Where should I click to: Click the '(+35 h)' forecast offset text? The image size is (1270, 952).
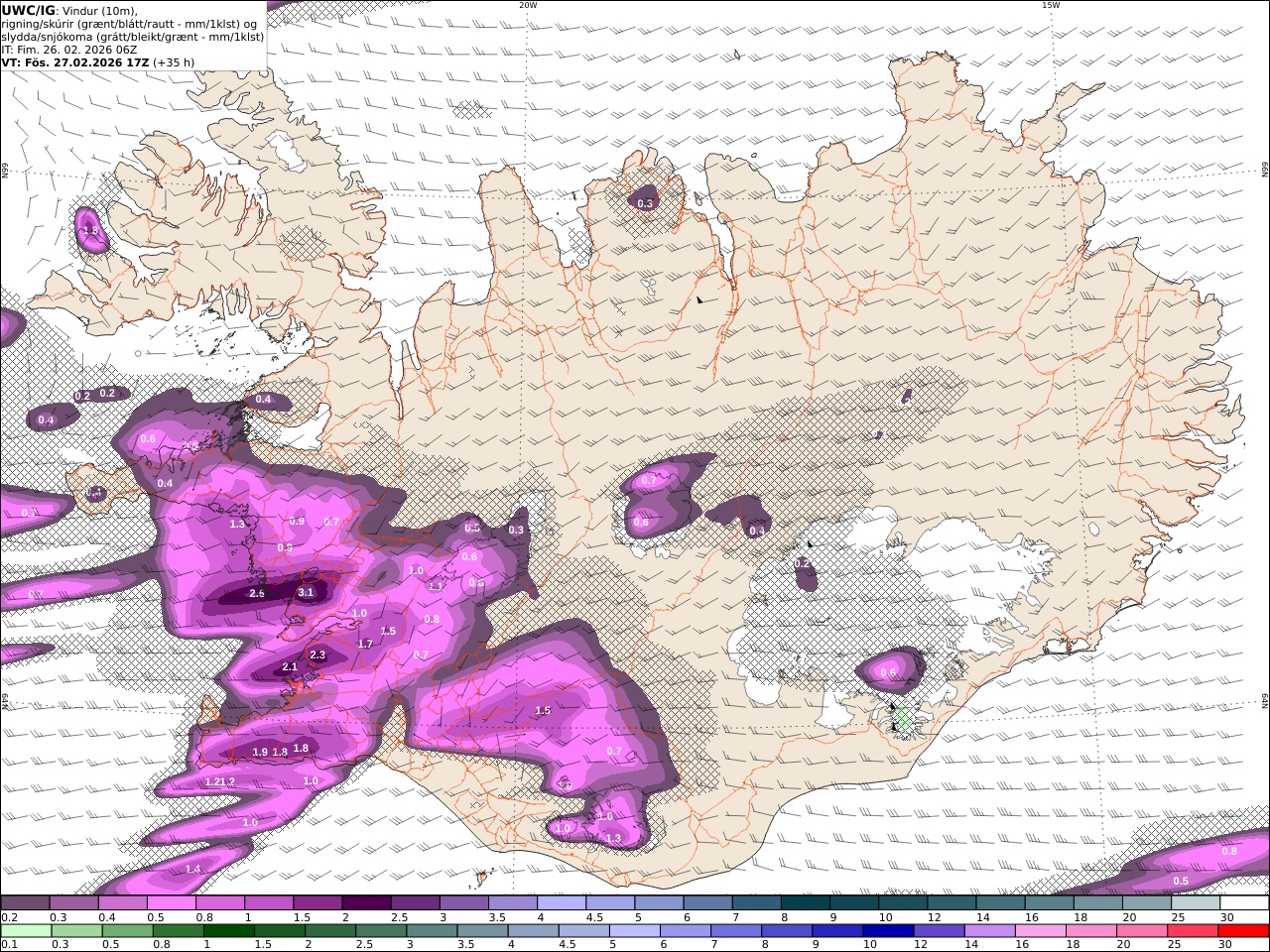[x=174, y=62]
